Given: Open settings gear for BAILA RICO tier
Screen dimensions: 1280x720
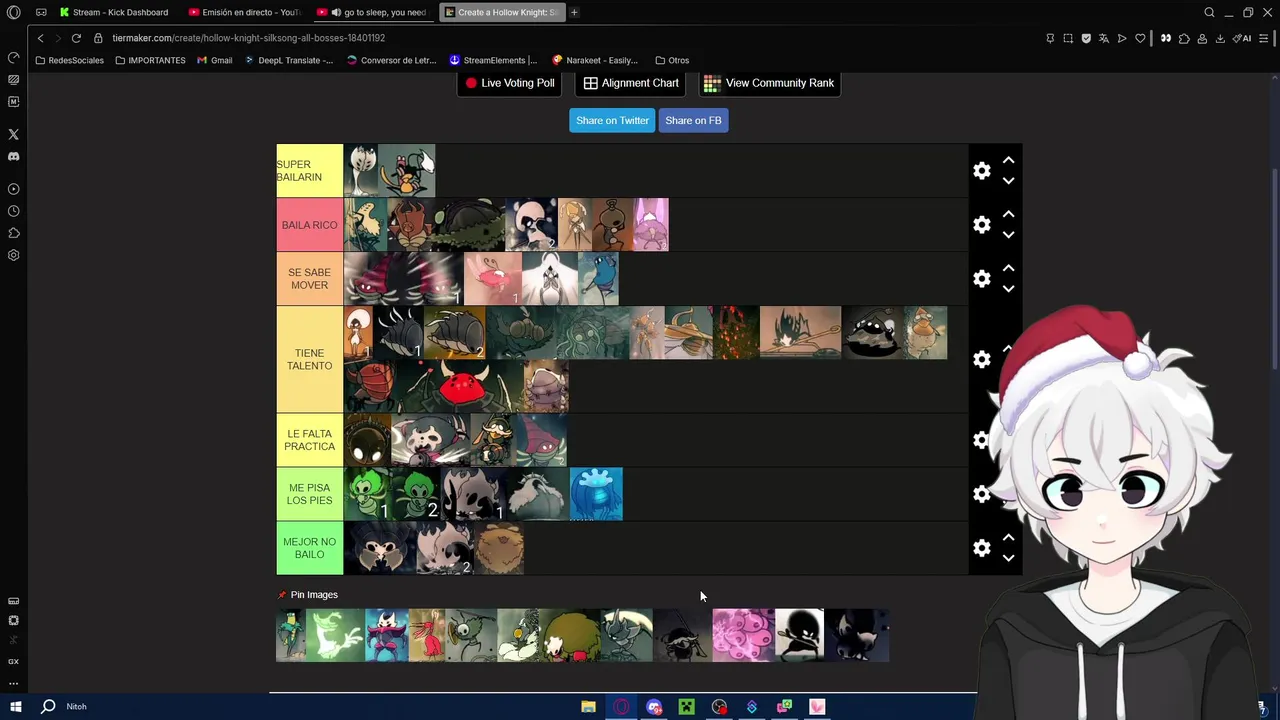Looking at the screenshot, I should pyautogui.click(x=982, y=225).
